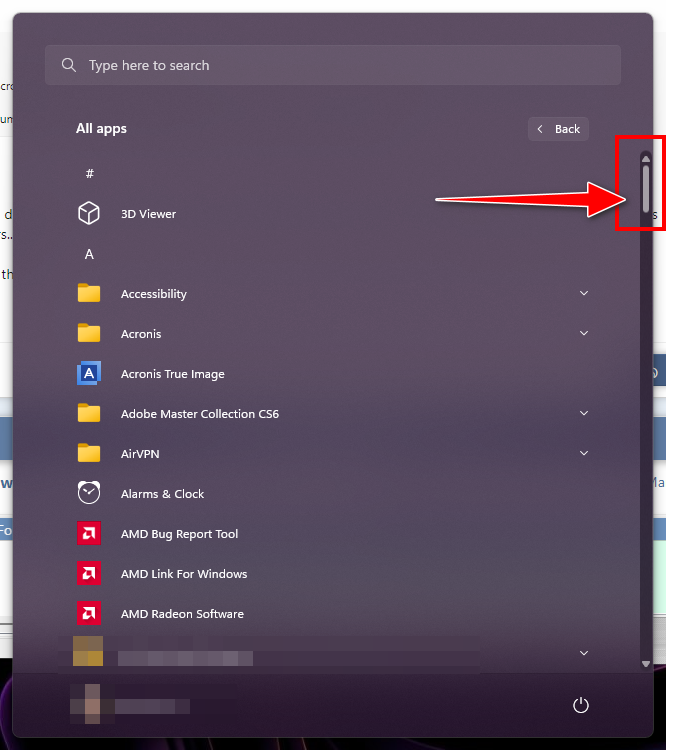Select the Adobe Master Collection CS6 label
Screen dimensions: 675x750
pos(200,414)
